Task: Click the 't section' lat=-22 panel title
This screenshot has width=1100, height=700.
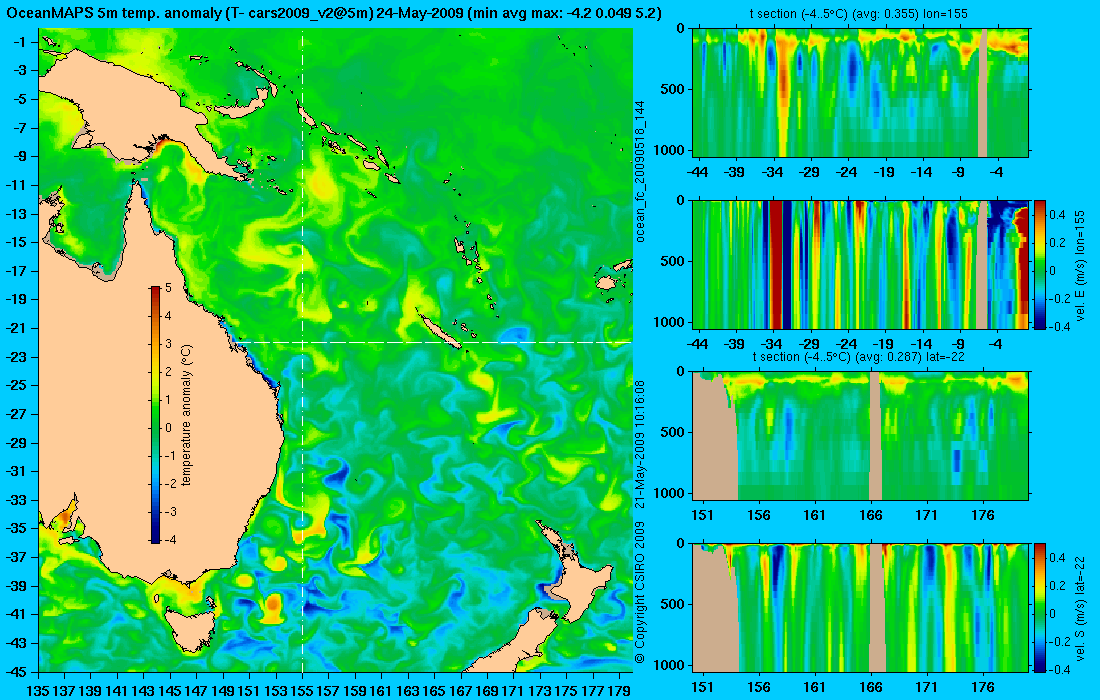Action: pyautogui.click(x=860, y=356)
